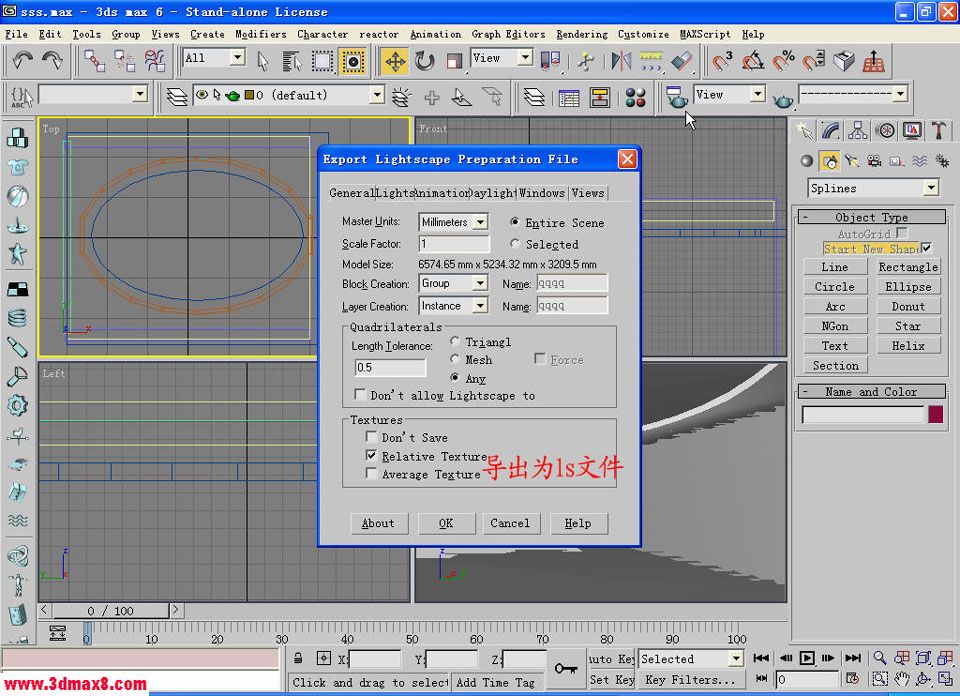Click the About button in dialog
This screenshot has width=960, height=696.
click(x=378, y=523)
